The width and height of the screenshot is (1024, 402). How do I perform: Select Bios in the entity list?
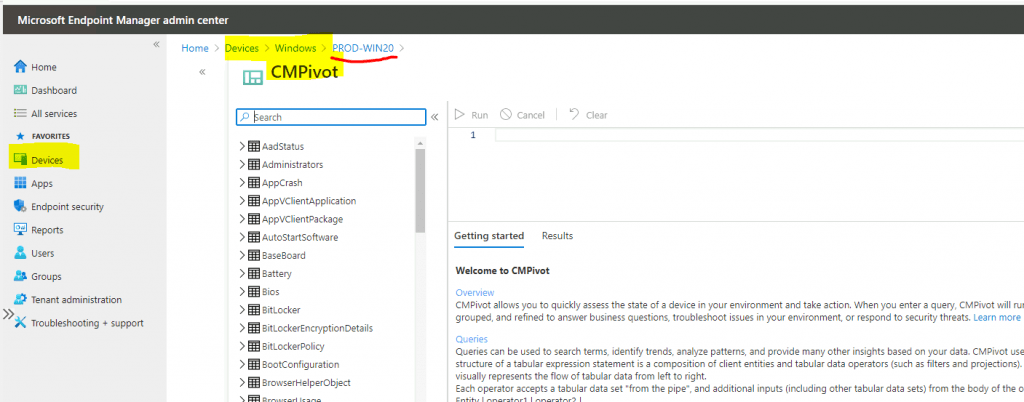pyautogui.click(x=270, y=292)
